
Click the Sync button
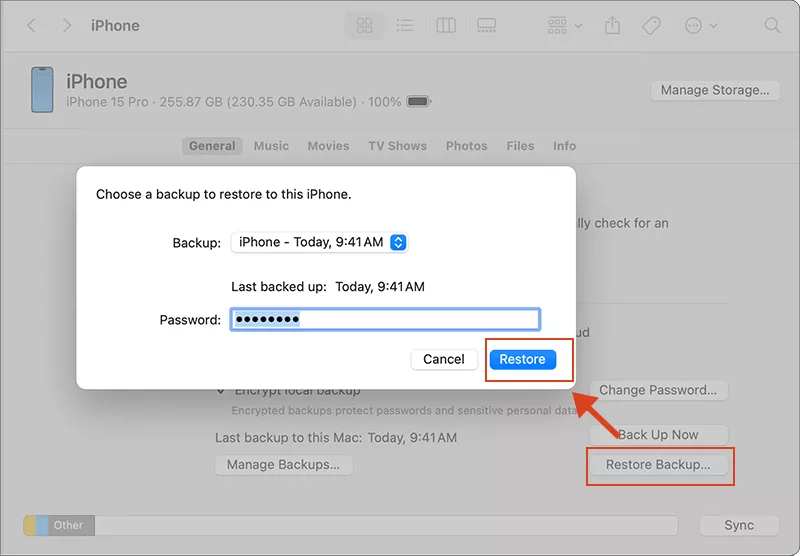pos(739,525)
